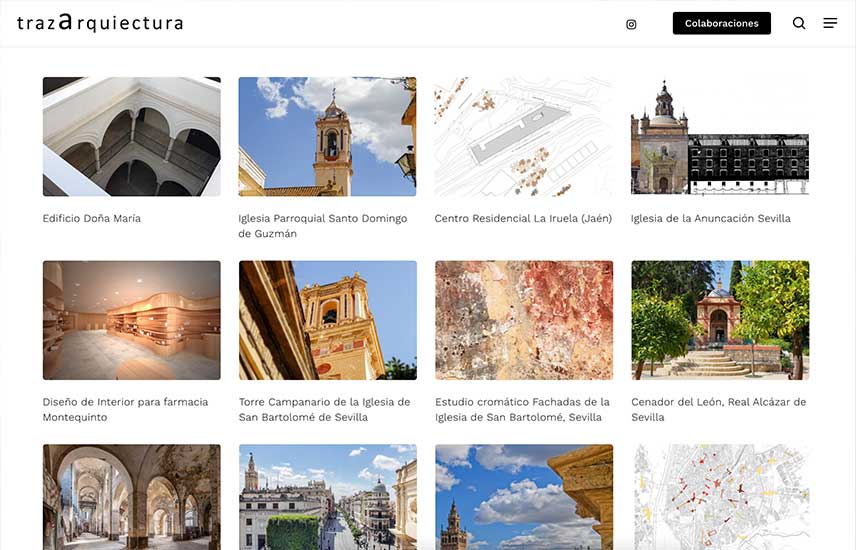Open Centro Residencial La Iruela site plan image
This screenshot has height=550, width=856.
[x=523, y=137]
